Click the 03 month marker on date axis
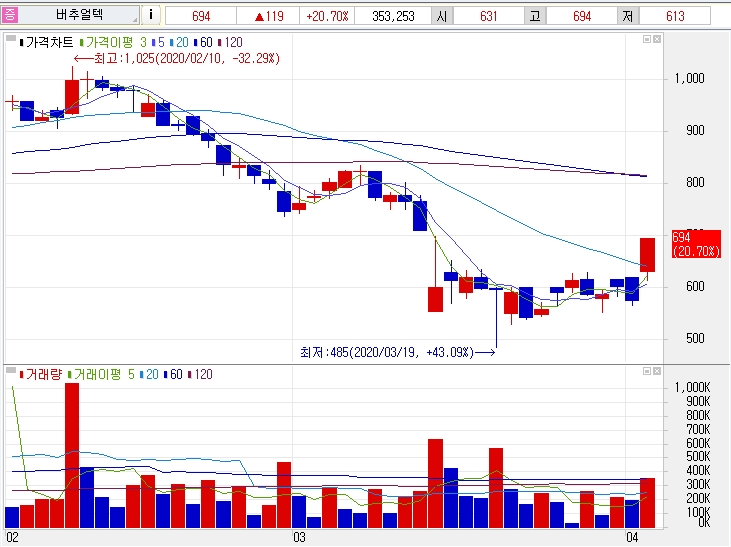 pyautogui.click(x=299, y=538)
